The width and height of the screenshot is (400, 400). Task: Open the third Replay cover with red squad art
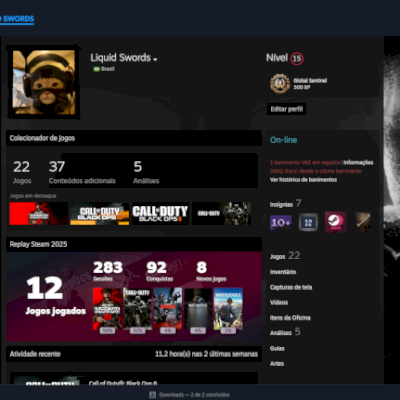168,309
